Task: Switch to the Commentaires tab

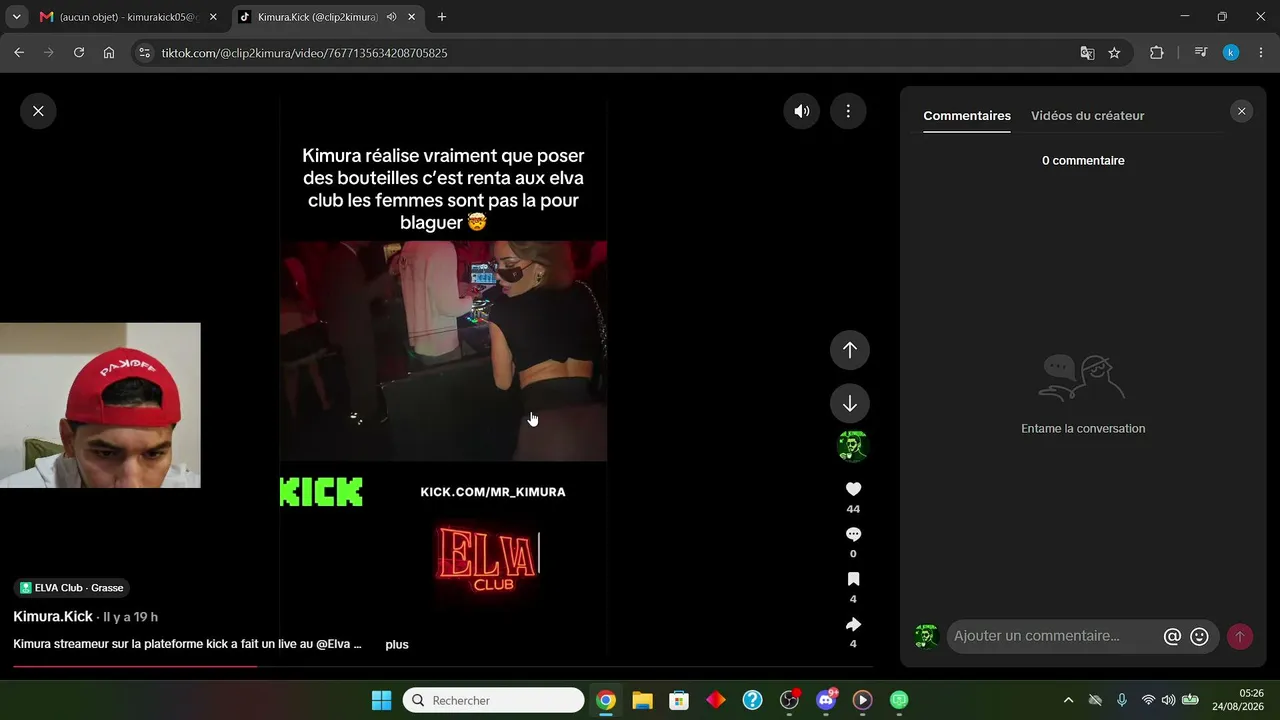Action: [967, 116]
